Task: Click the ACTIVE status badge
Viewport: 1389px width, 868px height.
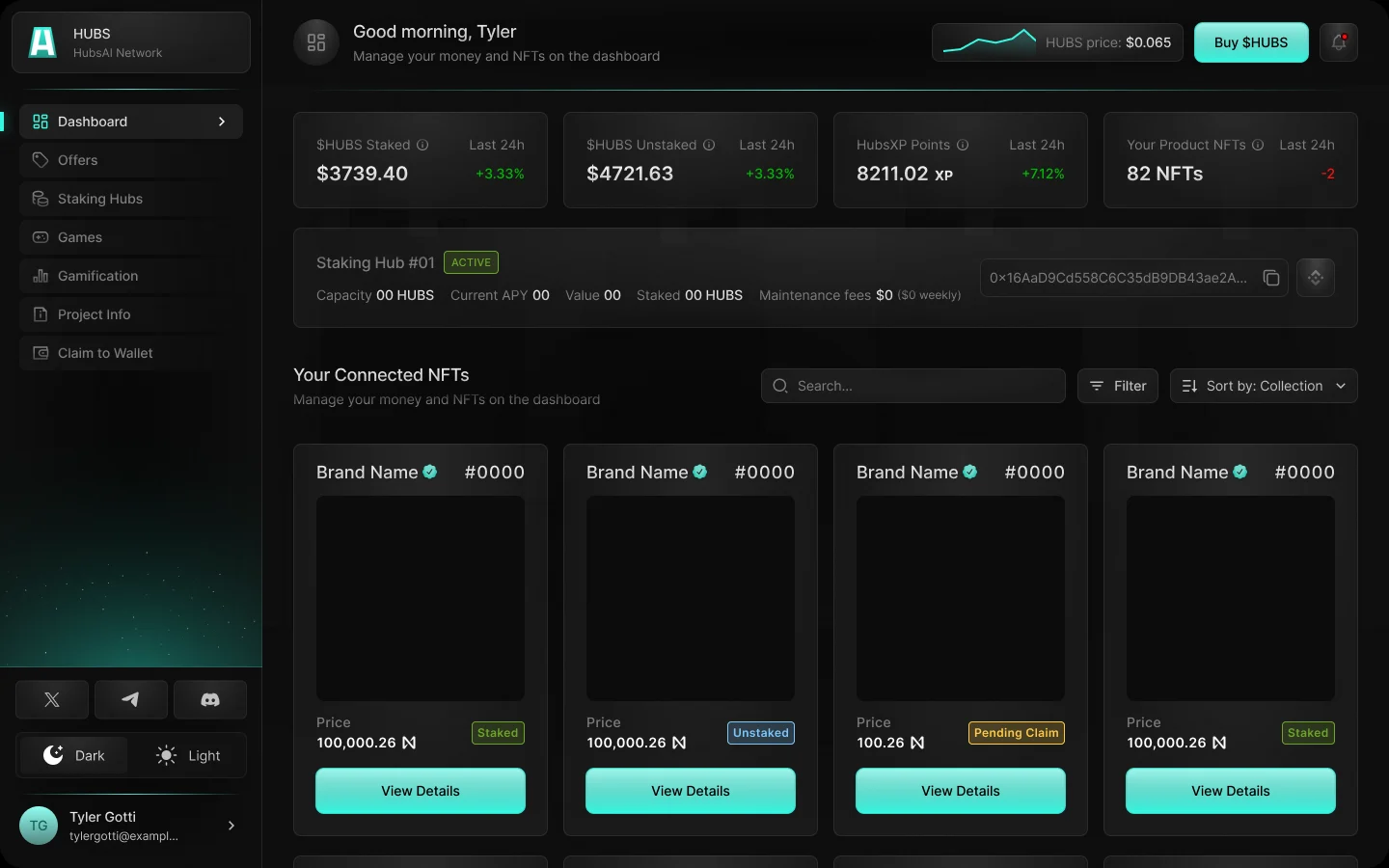Action: 471,262
